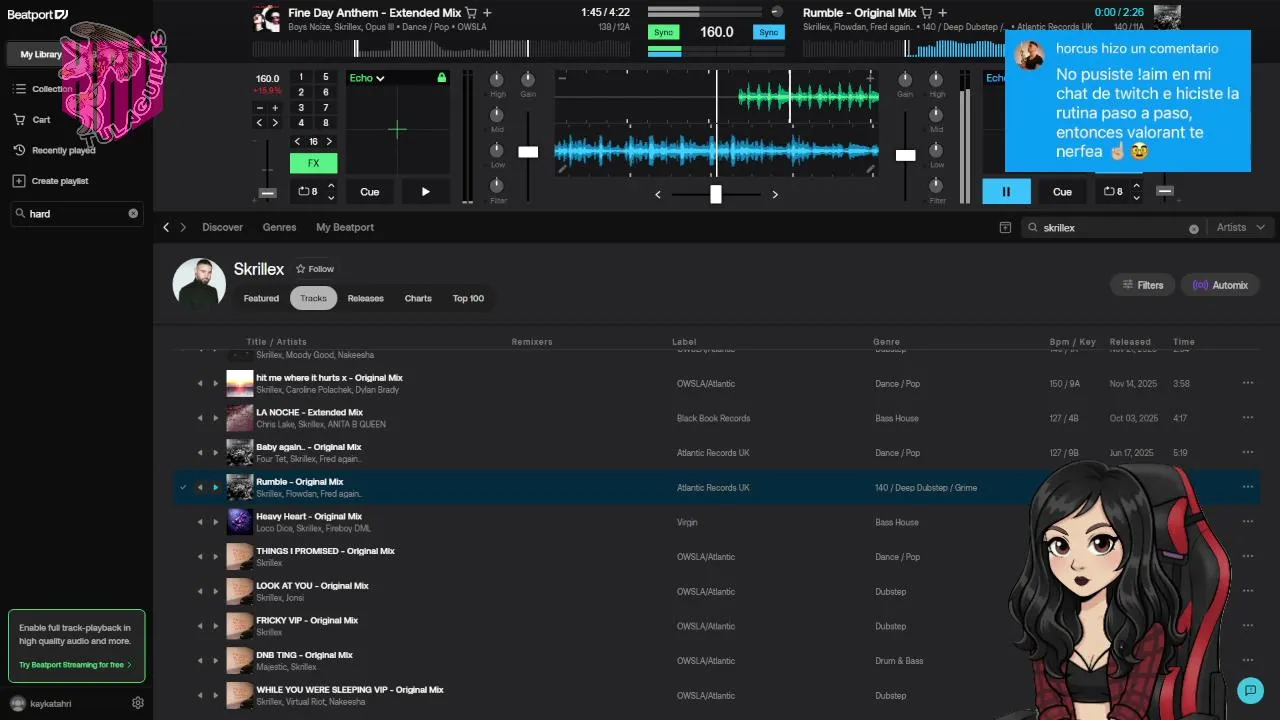Click Try Beatport Streaming for free link
This screenshot has width=1280, height=720.
pos(75,665)
